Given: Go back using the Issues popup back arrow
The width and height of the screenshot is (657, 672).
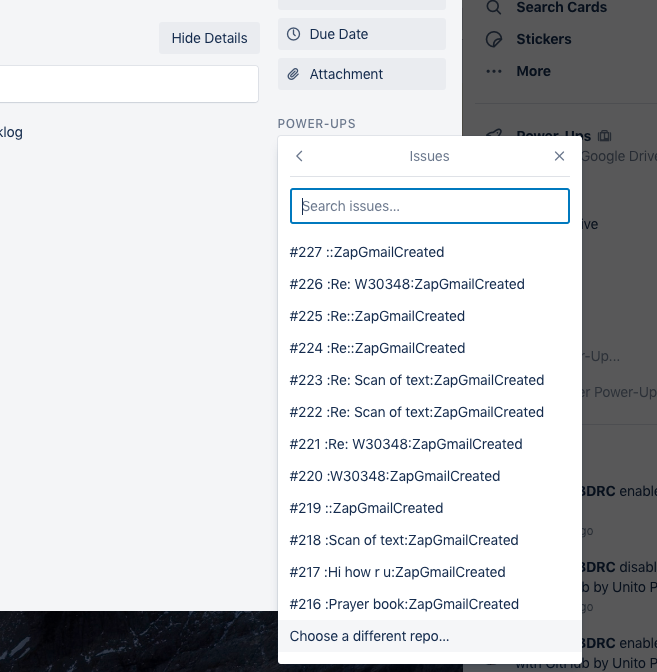Looking at the screenshot, I should (x=299, y=156).
